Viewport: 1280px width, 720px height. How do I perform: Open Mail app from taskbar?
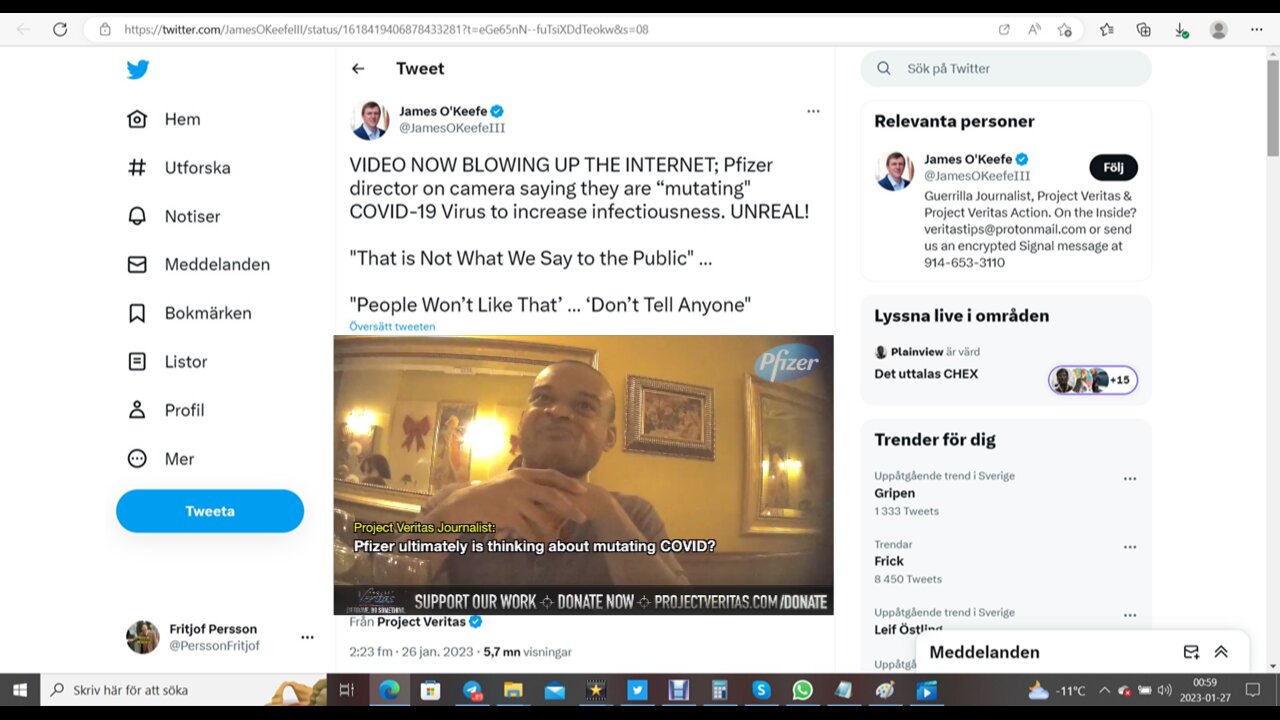click(554, 690)
